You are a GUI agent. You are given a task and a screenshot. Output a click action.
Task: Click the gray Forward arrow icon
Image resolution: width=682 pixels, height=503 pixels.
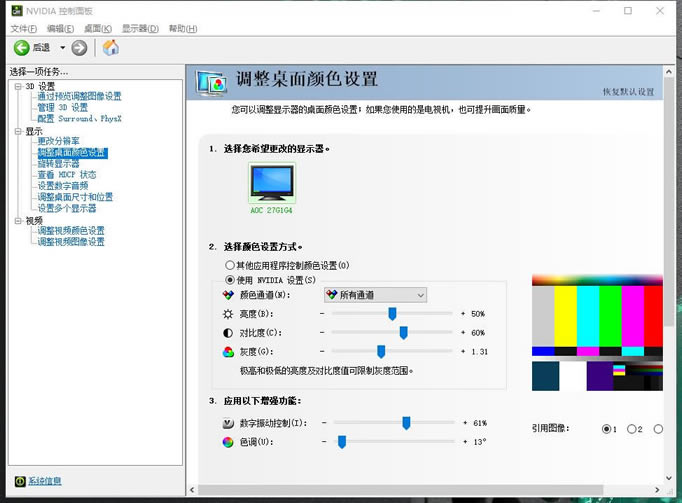coord(79,48)
